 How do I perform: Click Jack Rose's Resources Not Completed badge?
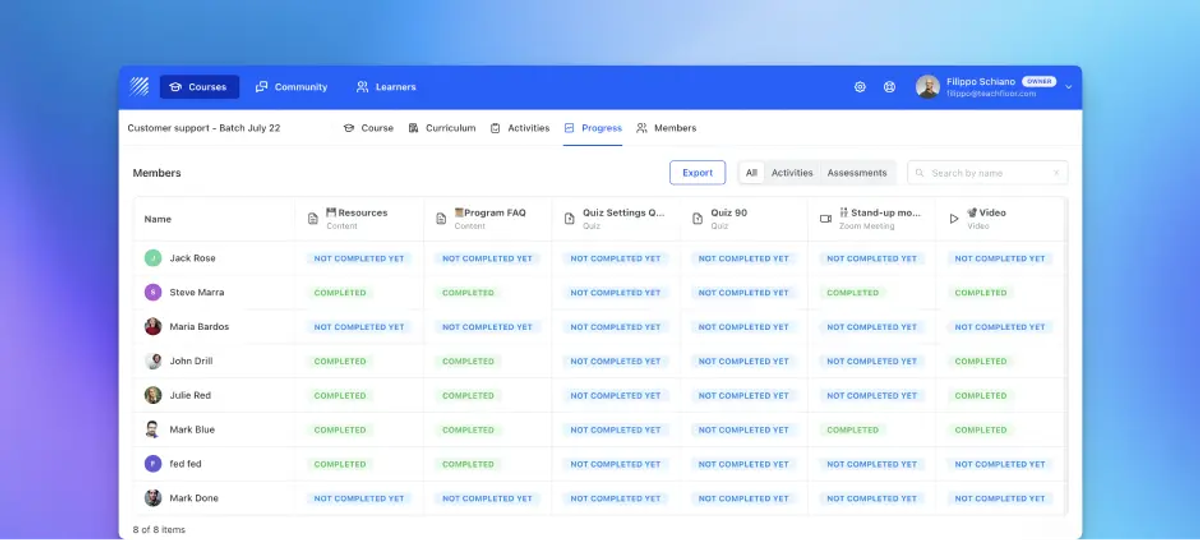pyautogui.click(x=359, y=258)
